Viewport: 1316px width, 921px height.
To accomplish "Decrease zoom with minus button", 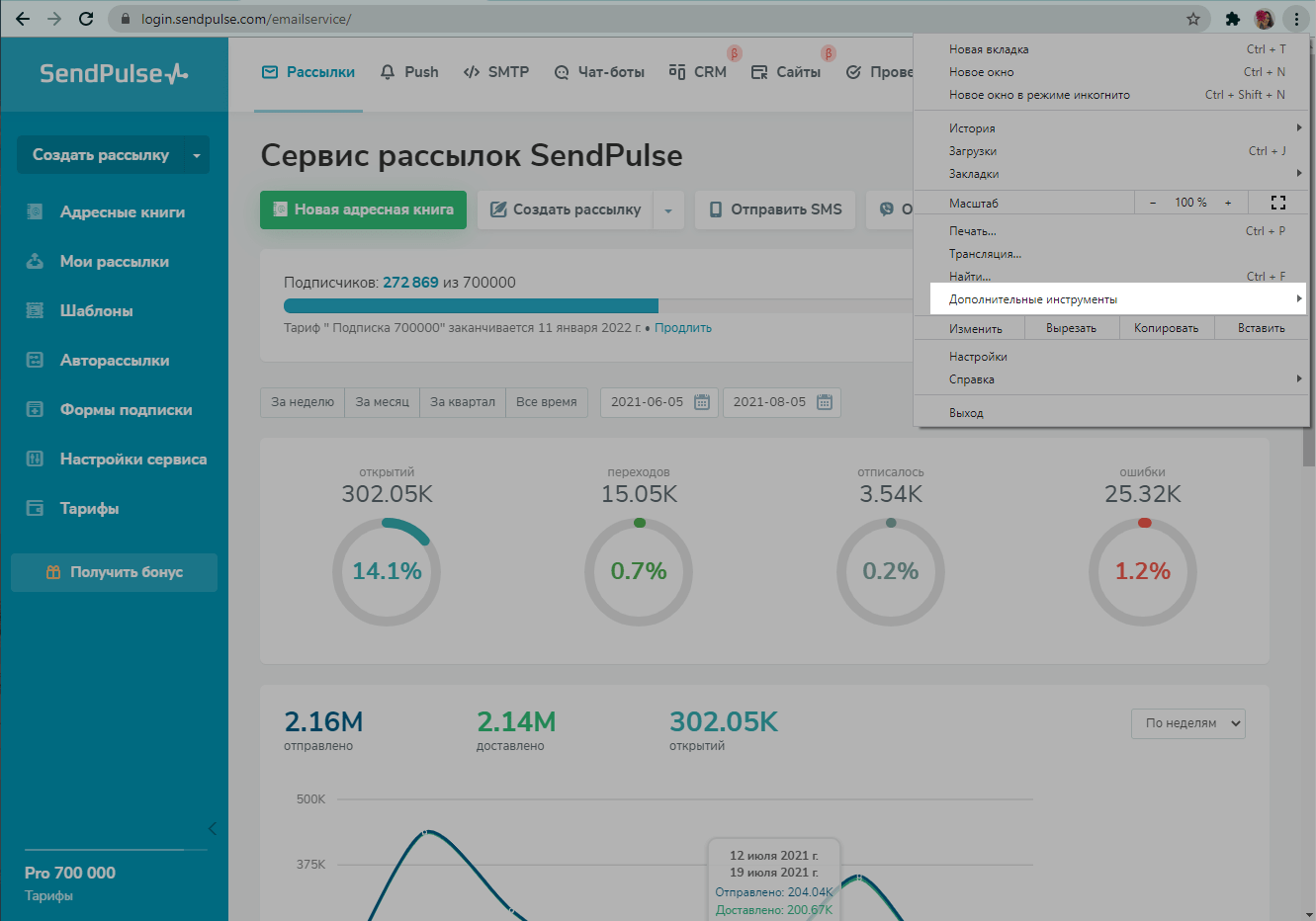I will tap(1153, 203).
